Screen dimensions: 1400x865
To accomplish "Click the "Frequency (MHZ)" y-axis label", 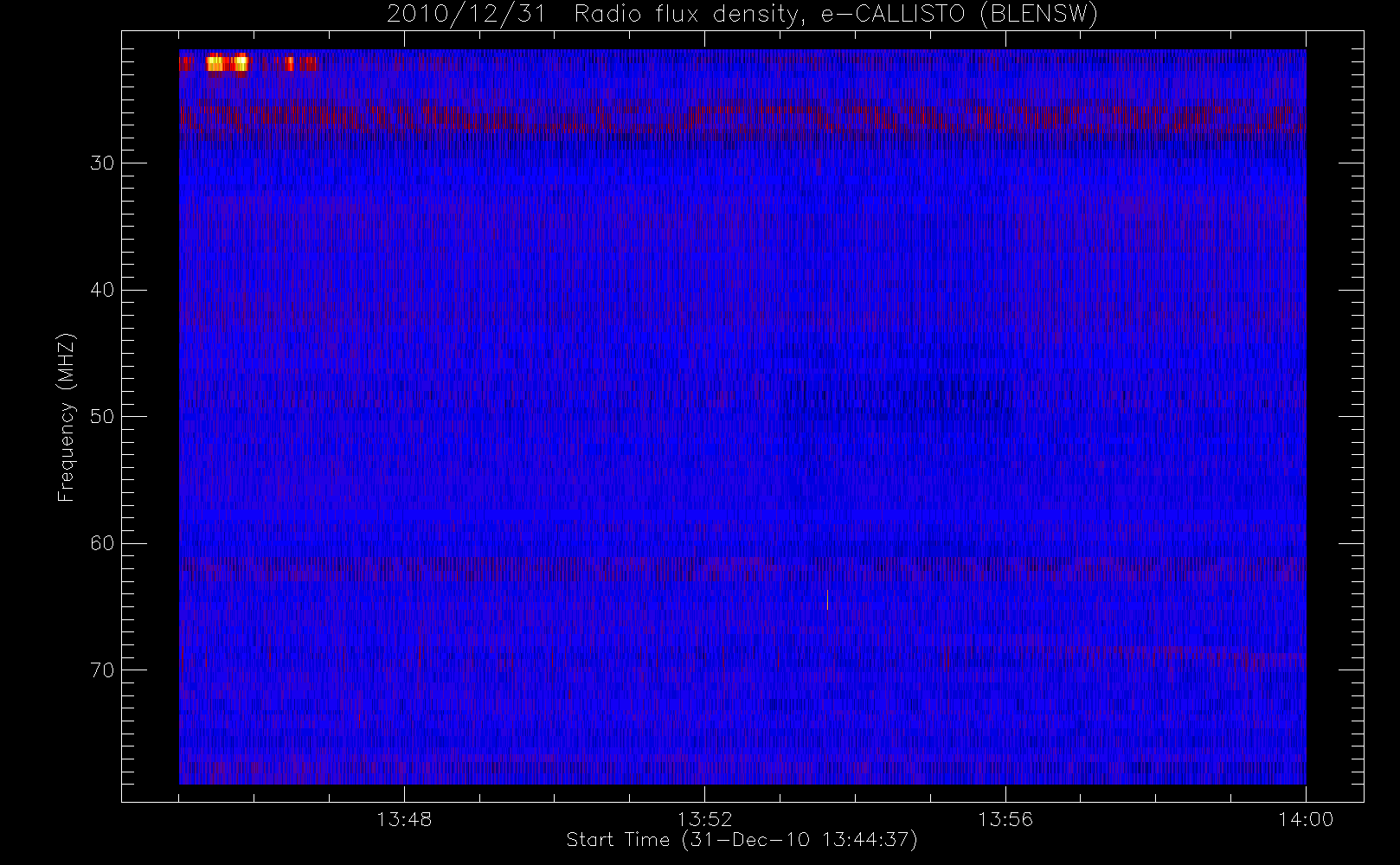I will click(x=67, y=417).
